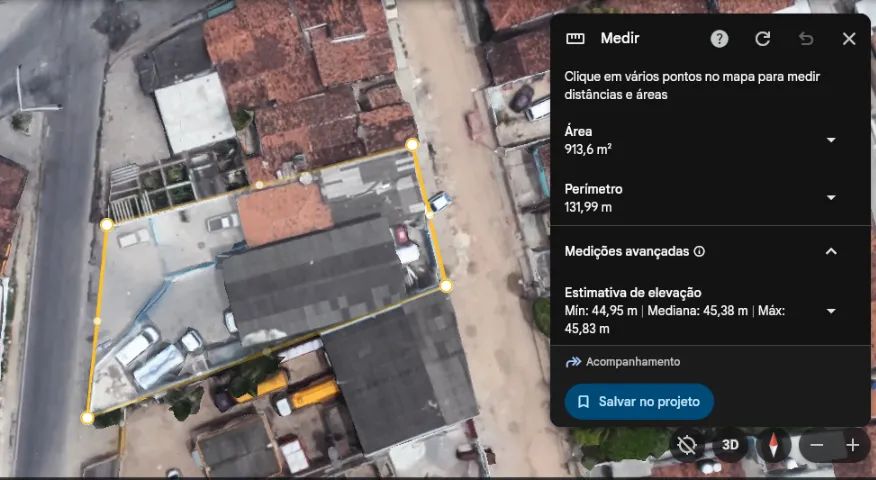Open the Perímetro unit dropdown arrow
The height and width of the screenshot is (480, 876).
[x=831, y=197]
